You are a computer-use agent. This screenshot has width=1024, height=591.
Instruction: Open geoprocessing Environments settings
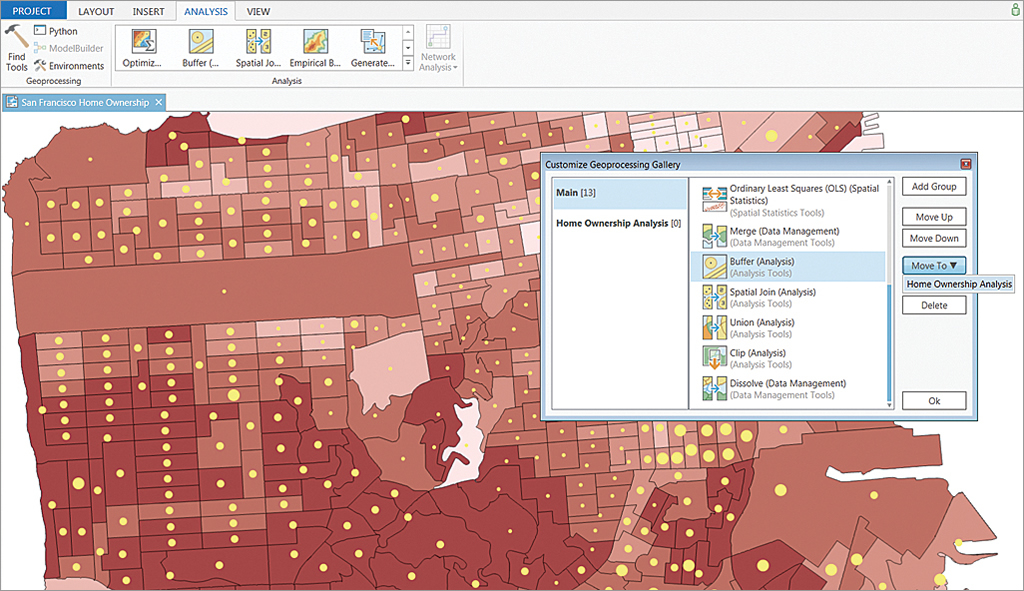(x=68, y=66)
